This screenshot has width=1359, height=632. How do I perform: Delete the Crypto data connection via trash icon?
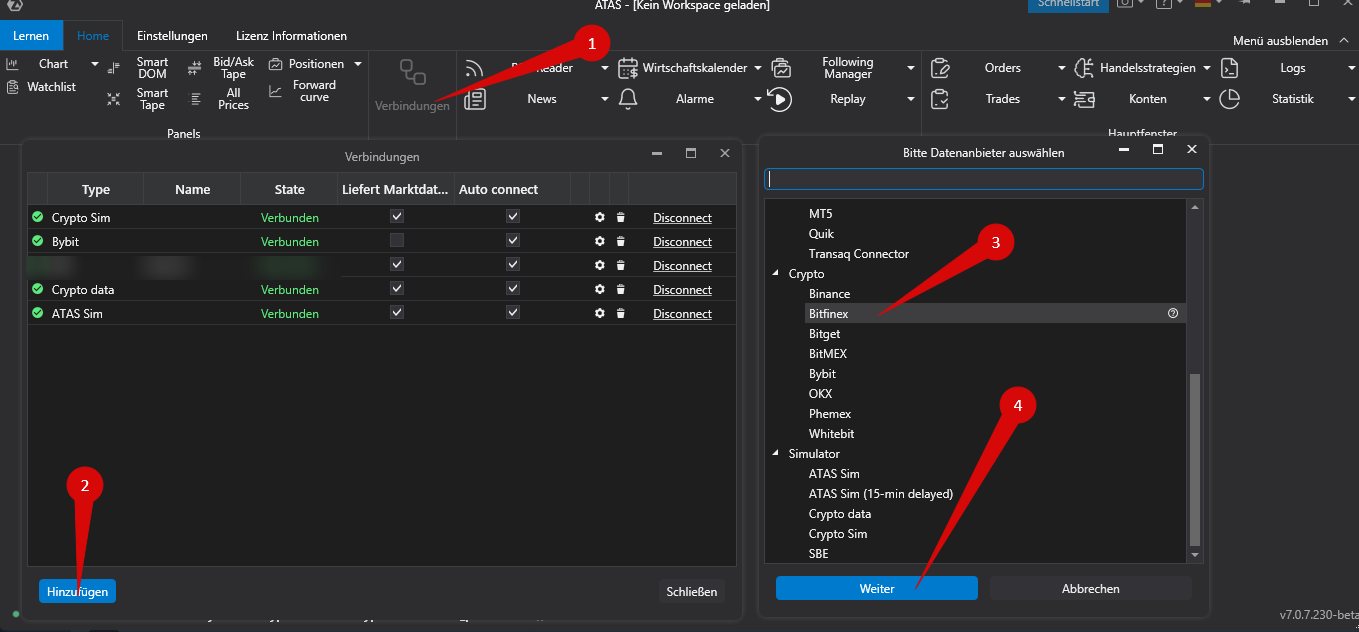(x=620, y=289)
